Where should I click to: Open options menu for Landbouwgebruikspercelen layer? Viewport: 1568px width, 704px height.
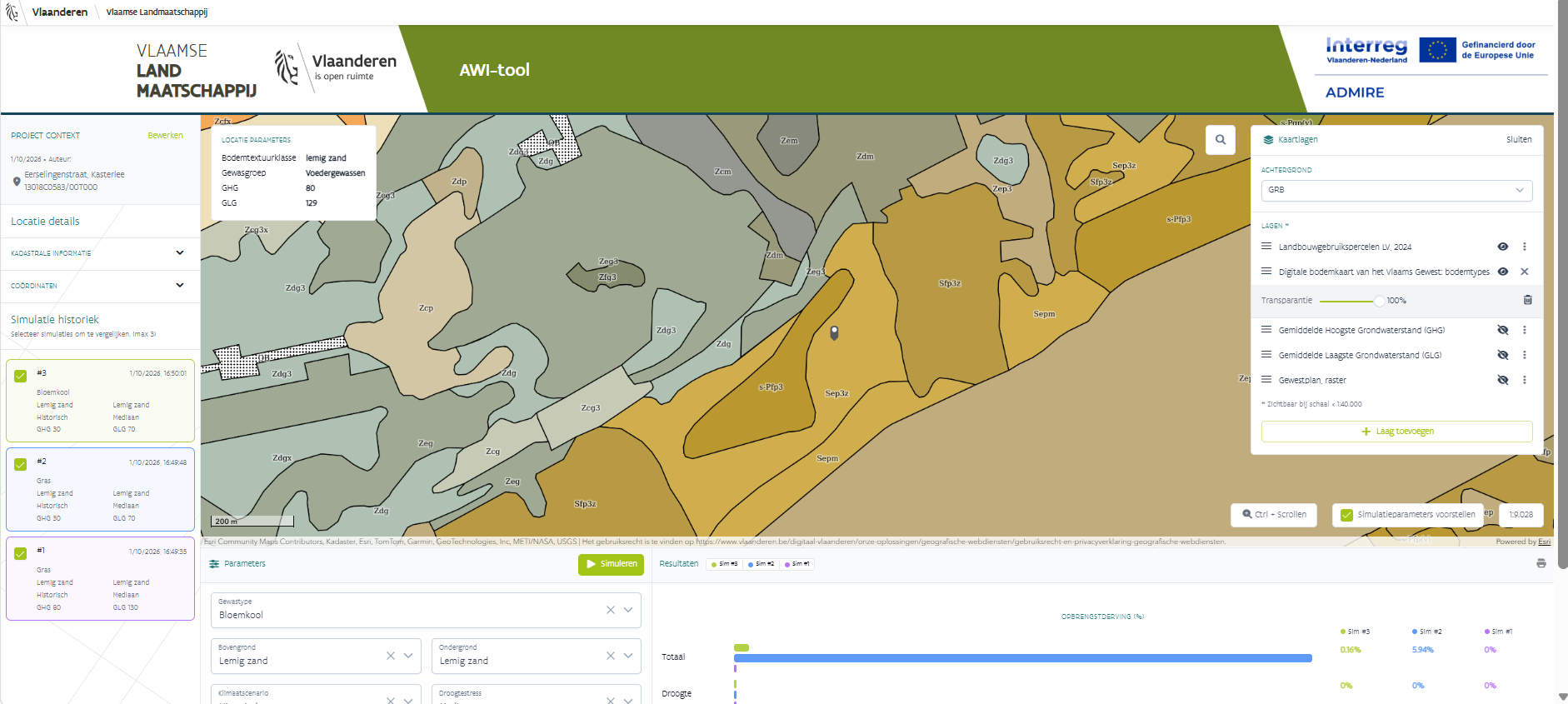pyautogui.click(x=1525, y=247)
